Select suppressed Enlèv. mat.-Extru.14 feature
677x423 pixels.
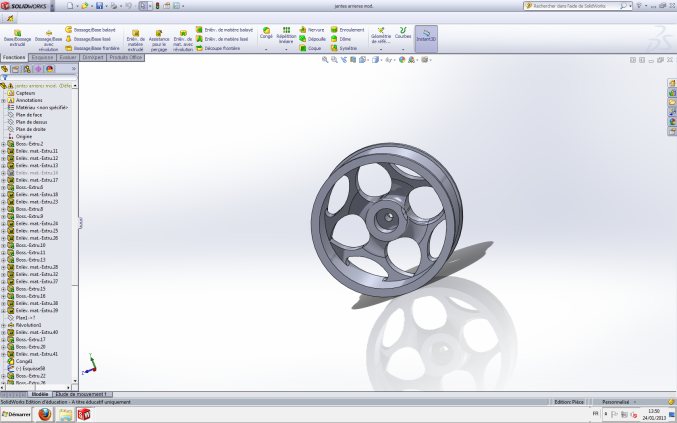coord(37,173)
